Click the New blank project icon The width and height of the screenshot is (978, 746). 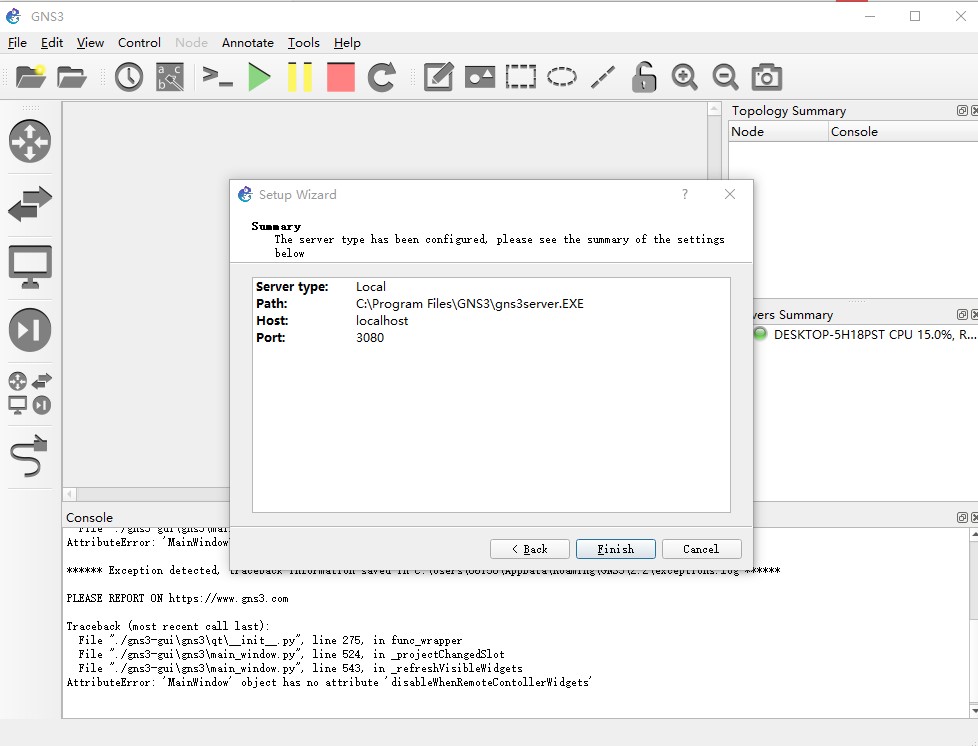click(x=31, y=77)
